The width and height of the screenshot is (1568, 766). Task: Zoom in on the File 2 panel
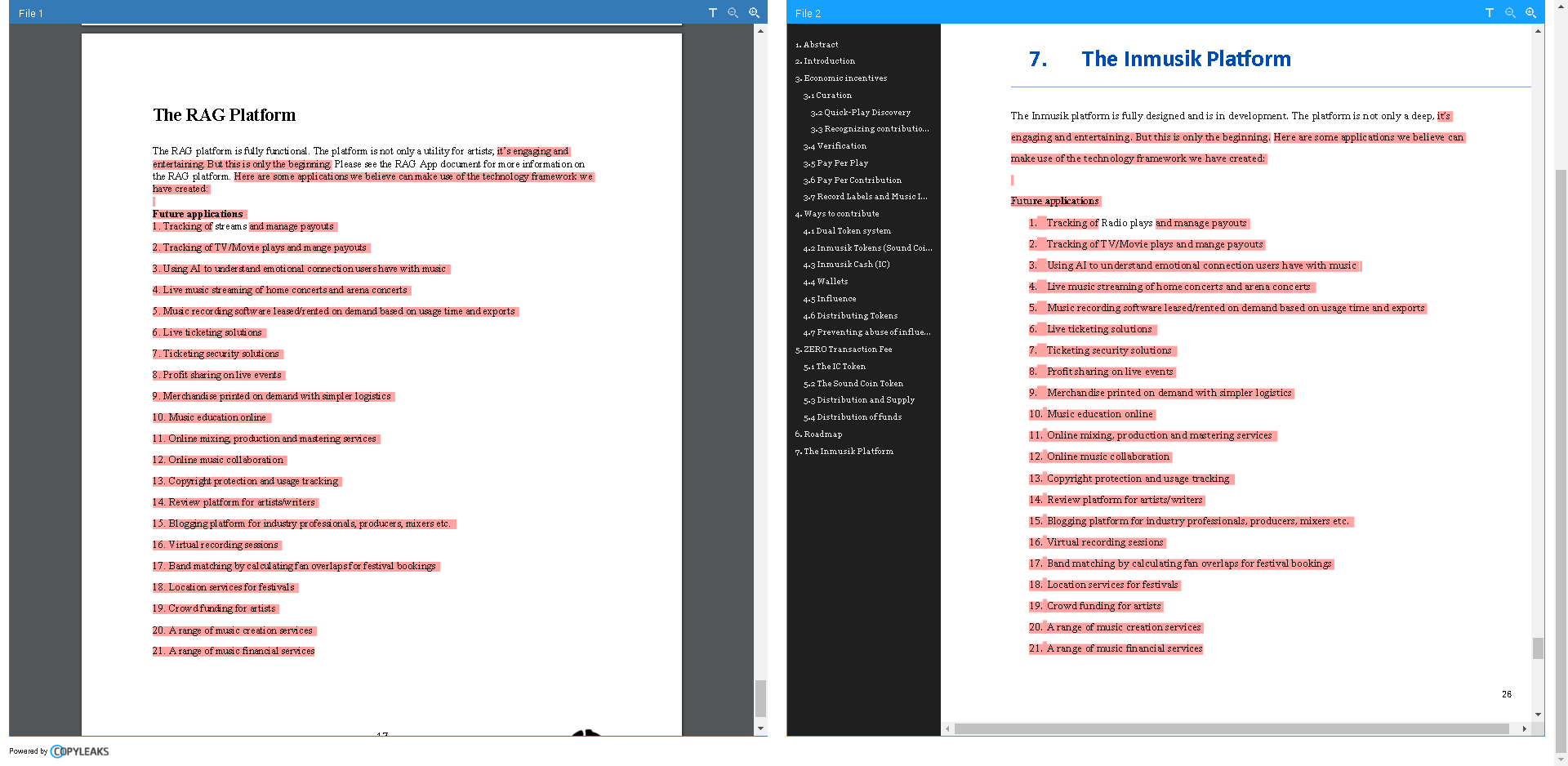click(x=1530, y=13)
